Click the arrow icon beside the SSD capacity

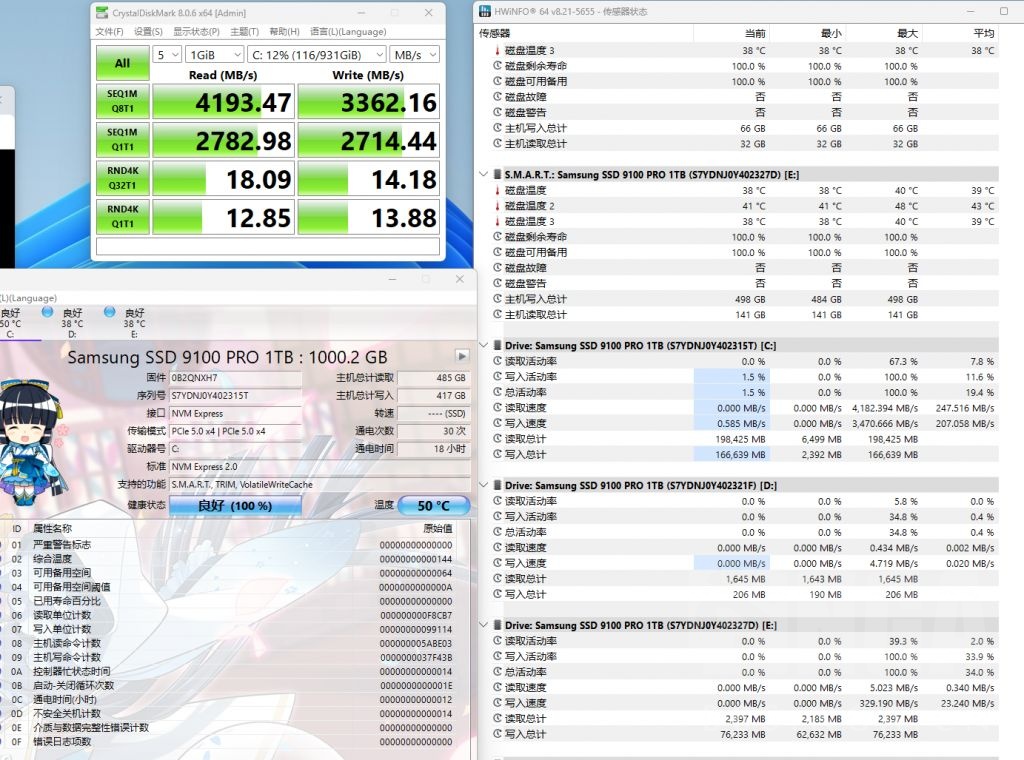[461, 356]
